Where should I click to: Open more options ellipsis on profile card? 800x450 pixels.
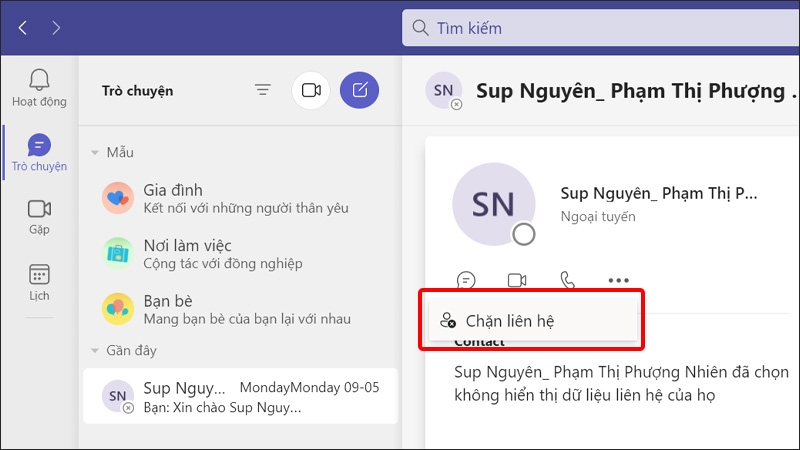point(618,280)
